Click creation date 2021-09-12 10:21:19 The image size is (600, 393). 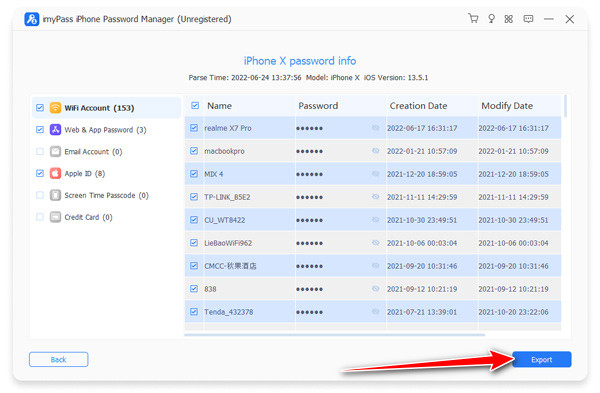(422, 289)
